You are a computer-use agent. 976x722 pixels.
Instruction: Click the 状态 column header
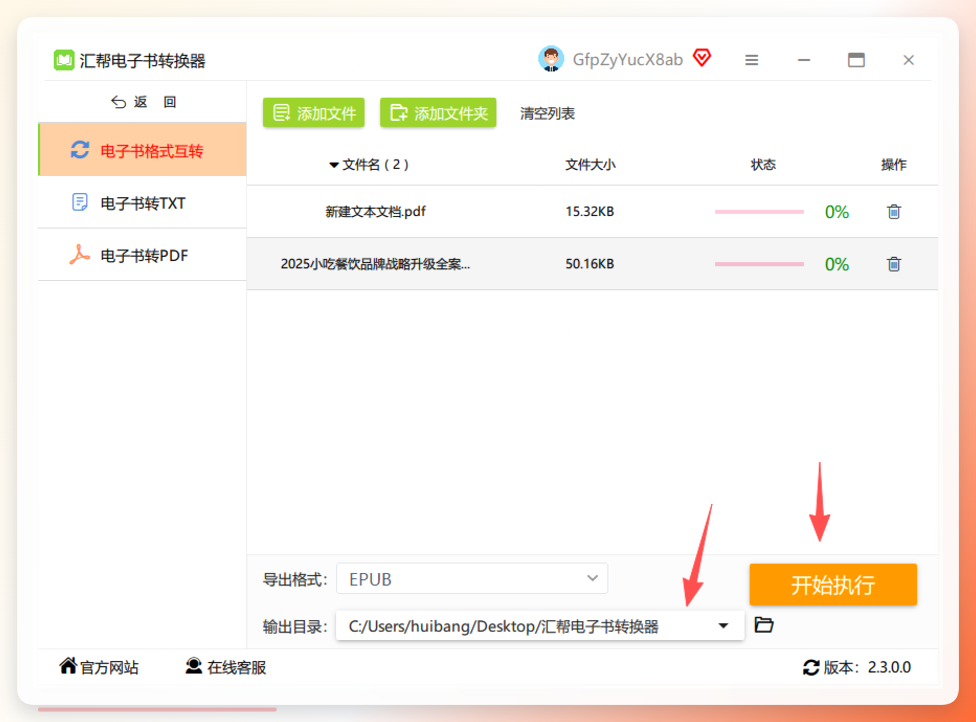[x=763, y=165]
